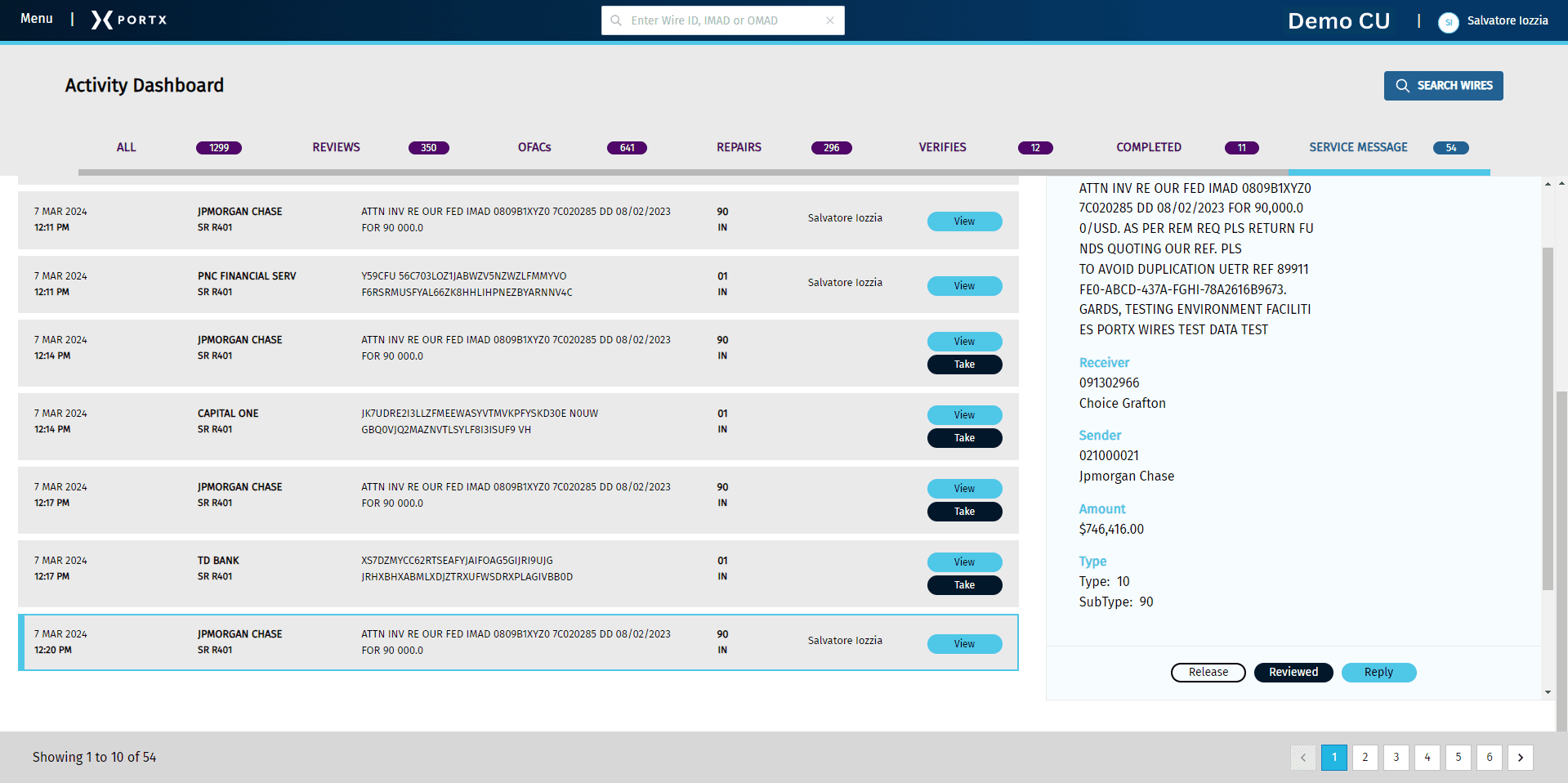Viewport: 1568px width, 783px height.
Task: View the PNC FINANCIAL SERV message
Action: click(x=964, y=286)
